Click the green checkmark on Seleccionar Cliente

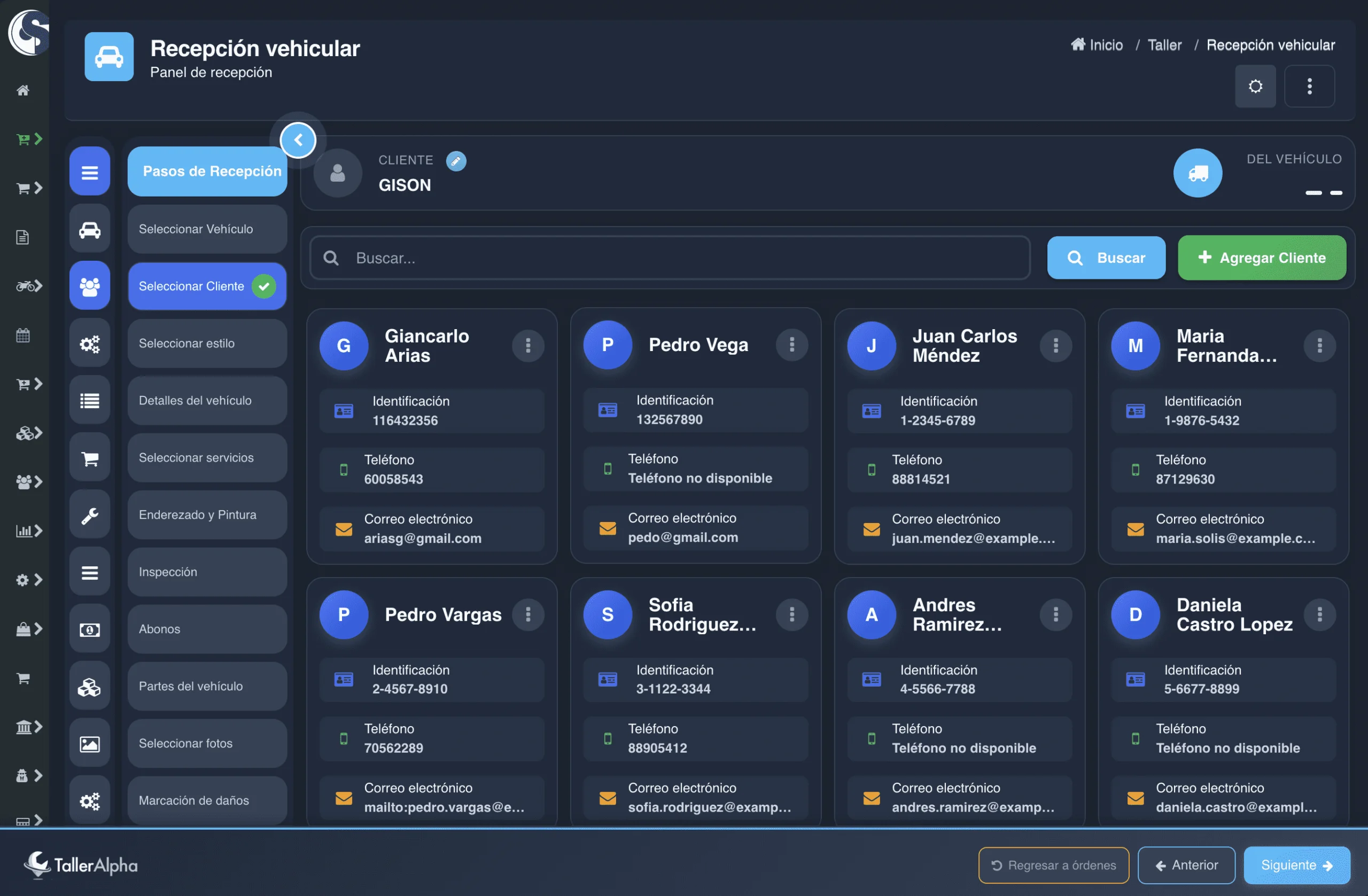[x=264, y=286]
